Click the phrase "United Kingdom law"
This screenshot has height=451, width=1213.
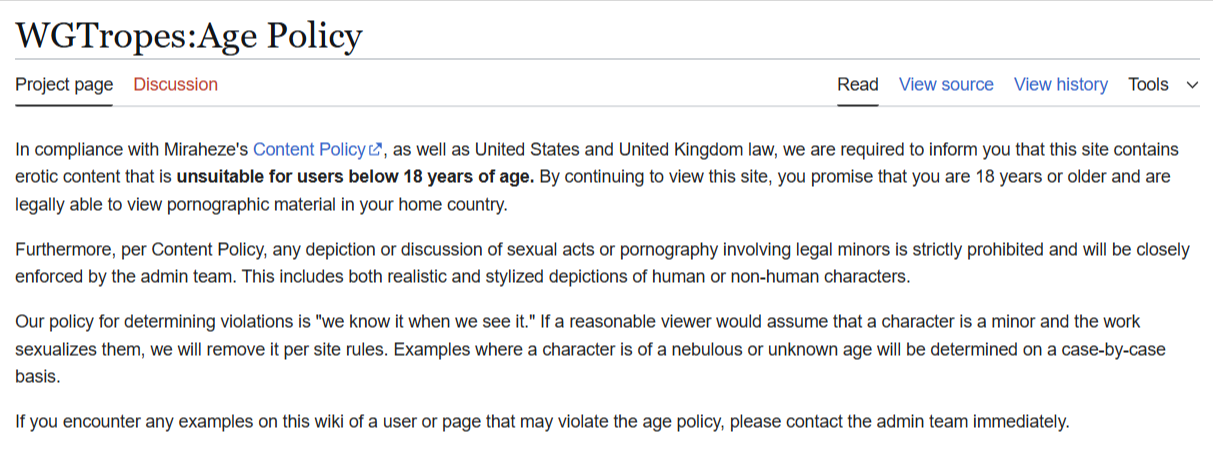[694, 150]
